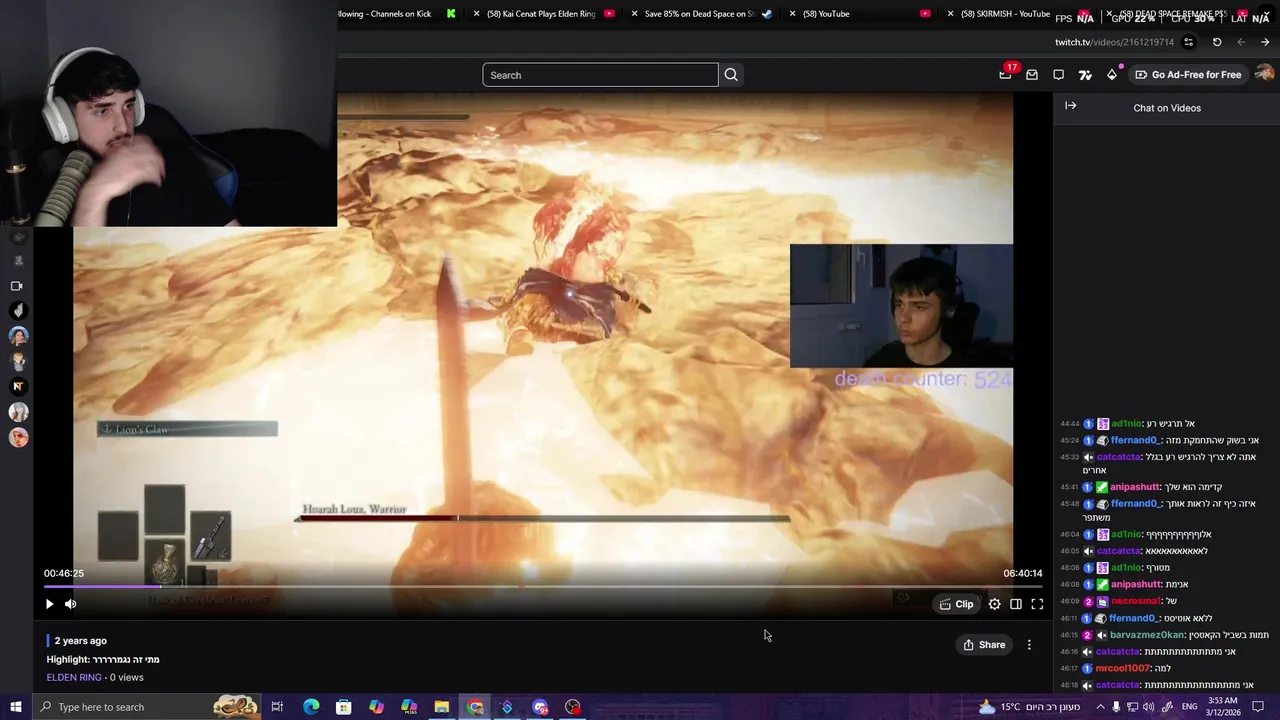Open followed-channels camera icon in sidebar

(17, 286)
